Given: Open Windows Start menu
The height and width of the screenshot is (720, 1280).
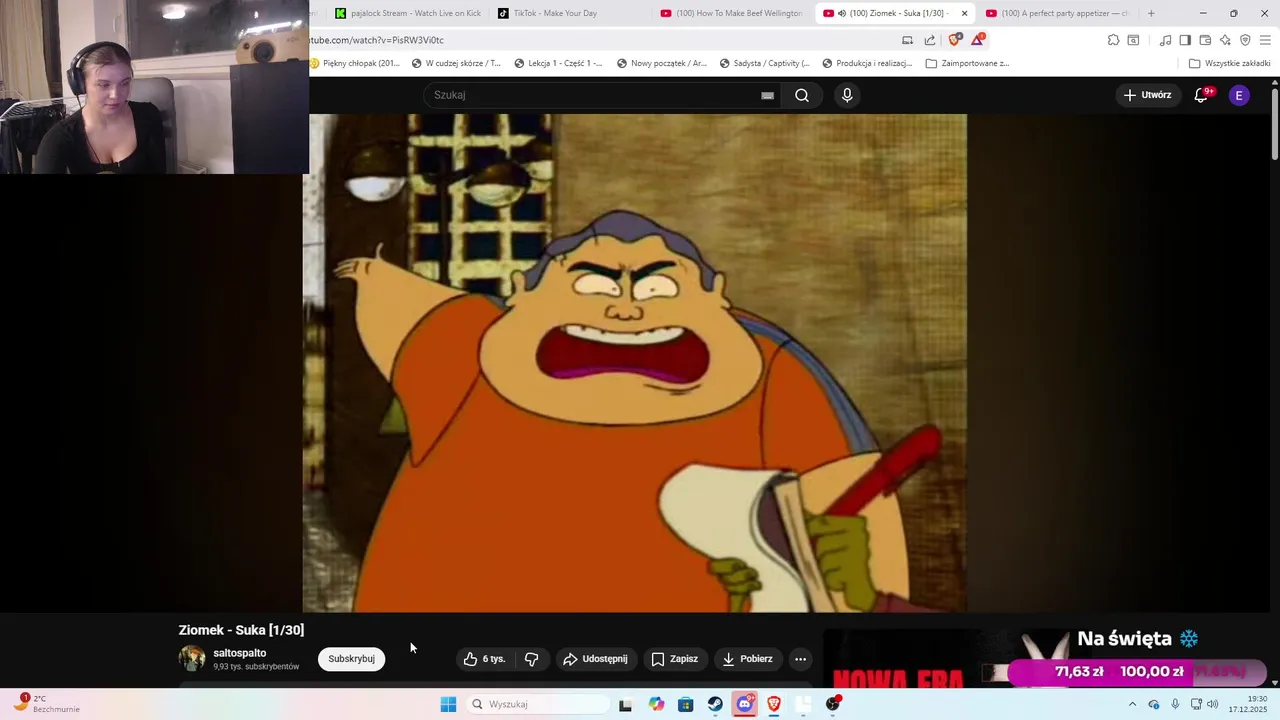Looking at the screenshot, I should (448, 704).
